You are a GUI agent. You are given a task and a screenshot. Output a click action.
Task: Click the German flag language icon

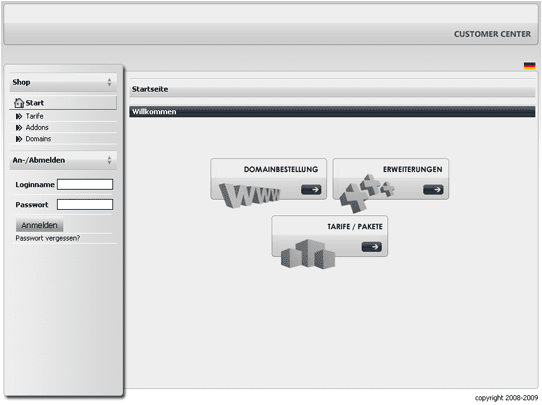point(529,66)
